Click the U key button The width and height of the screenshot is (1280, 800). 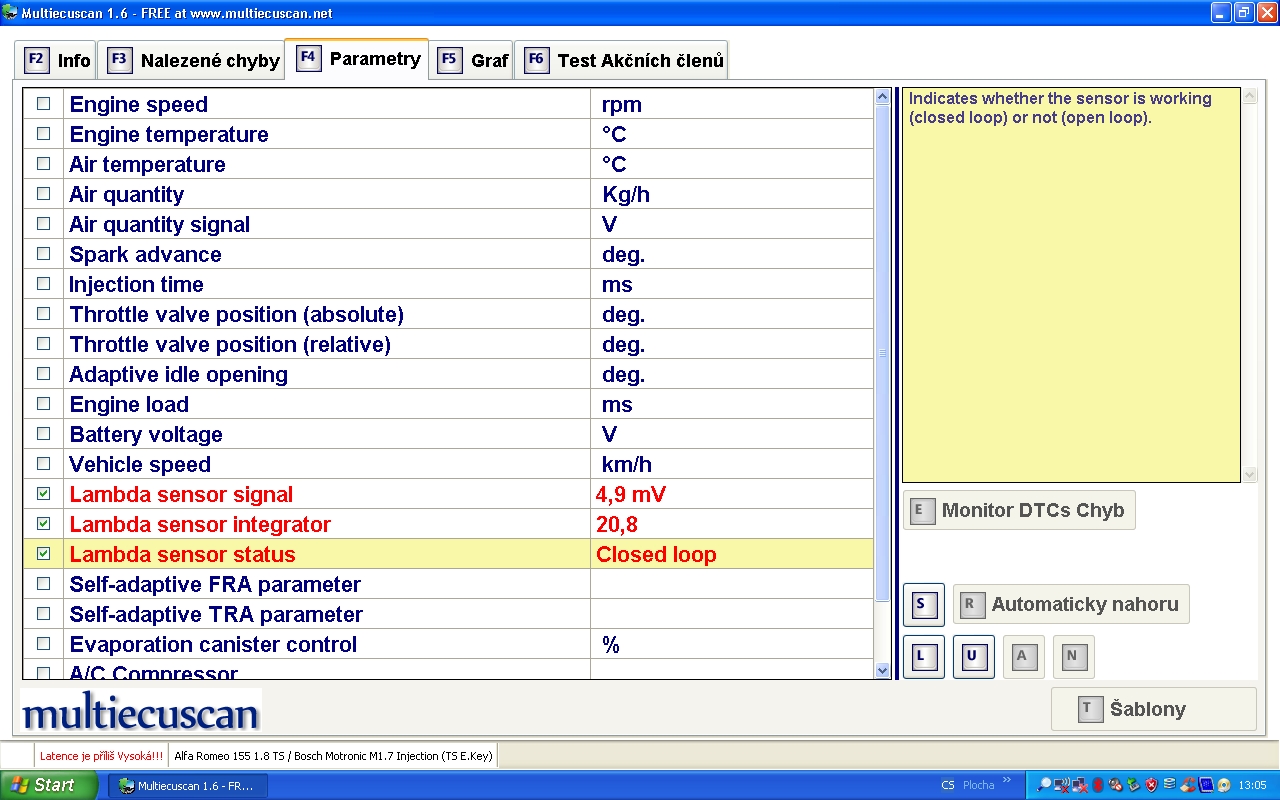pos(972,657)
